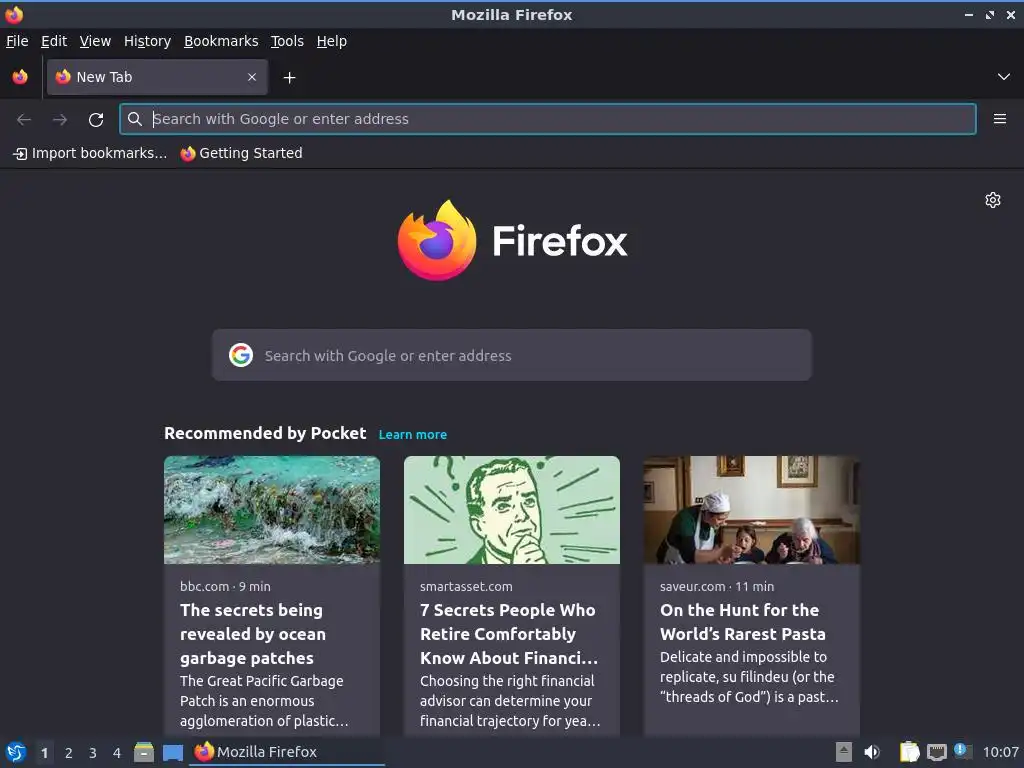Click the center page search field

pos(511,355)
